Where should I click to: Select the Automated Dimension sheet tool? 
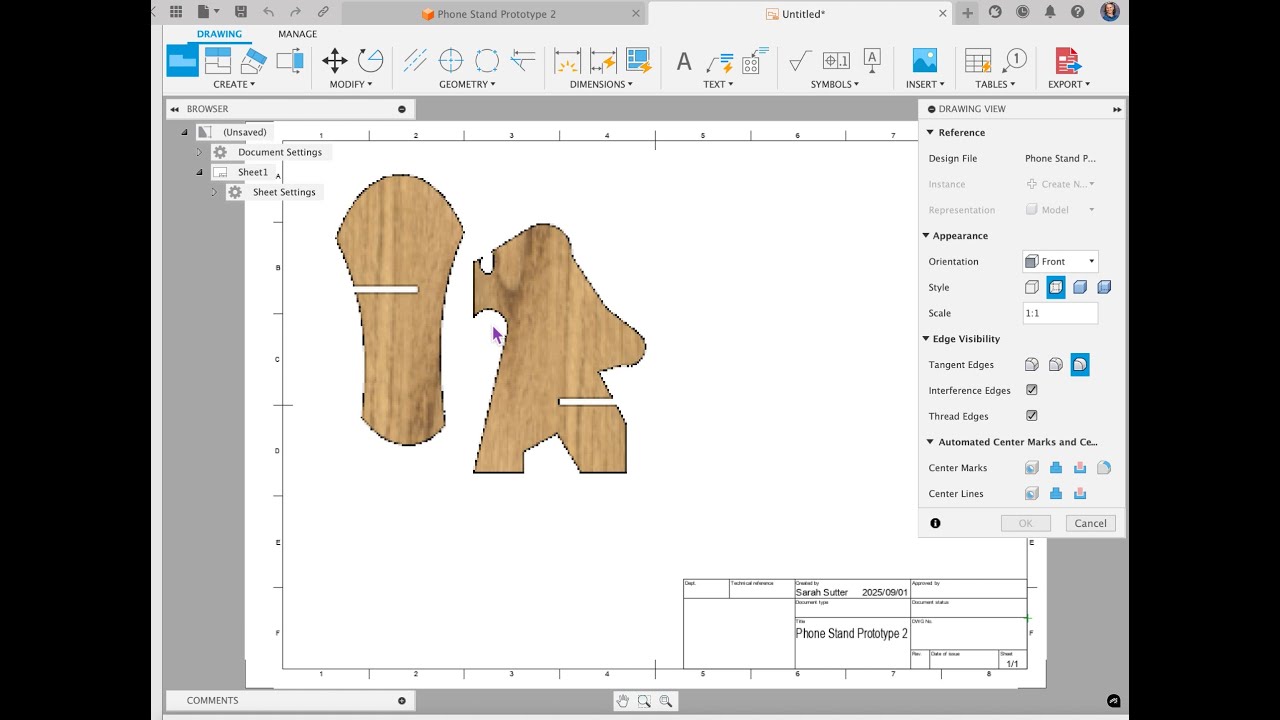639,61
